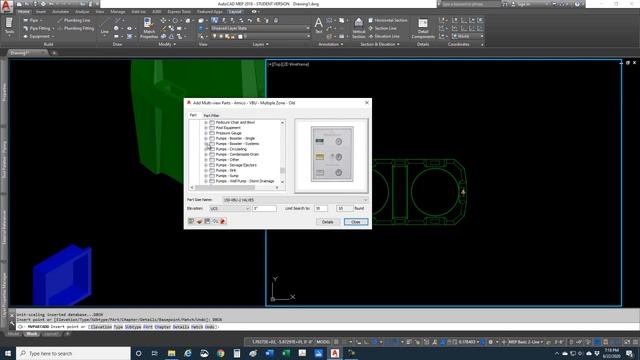The image size is (640, 360).
Task: Open Microsoft Edge from the taskbar
Action: coord(188,353)
